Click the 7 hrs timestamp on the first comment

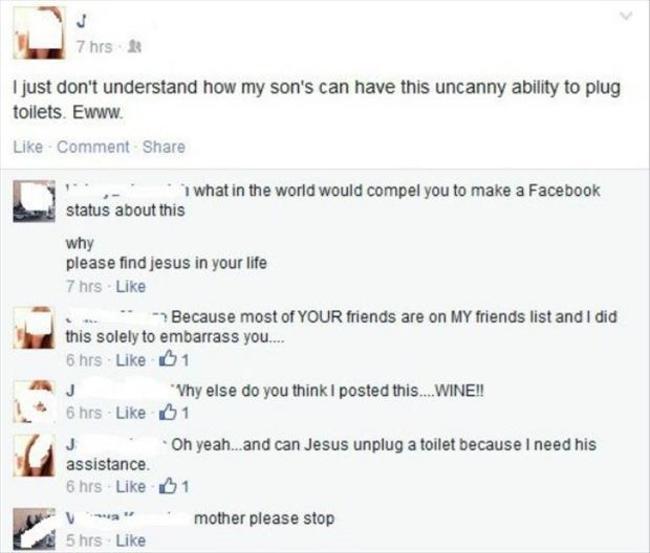(x=82, y=285)
